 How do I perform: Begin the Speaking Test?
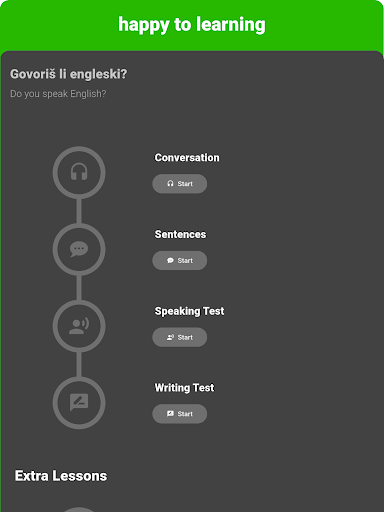pyautogui.click(x=180, y=337)
